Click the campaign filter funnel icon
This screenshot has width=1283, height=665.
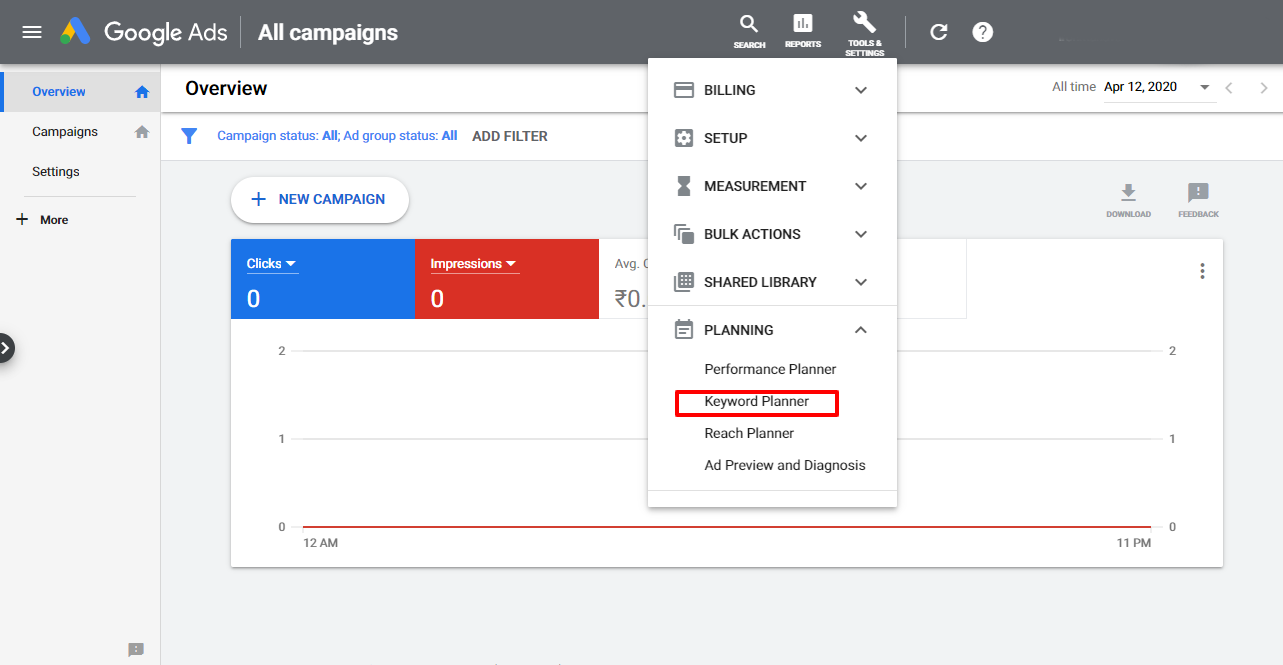click(x=189, y=135)
